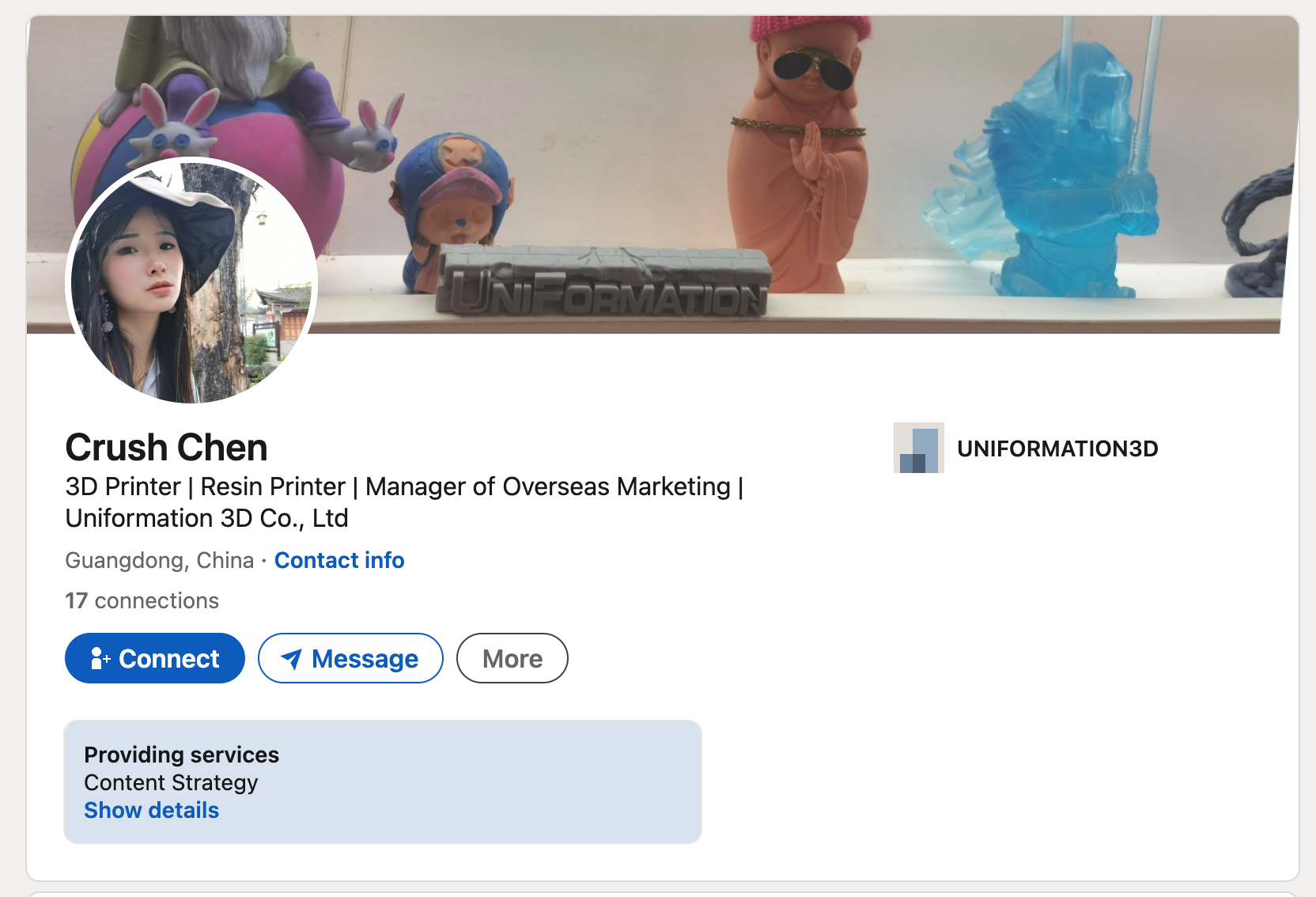This screenshot has width=1316, height=897.
Task: Click the paper plane icon in Message
Action: [292, 659]
